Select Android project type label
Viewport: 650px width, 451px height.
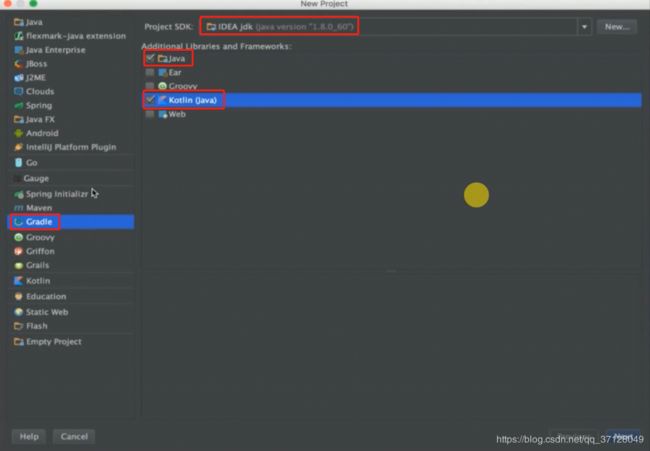coord(42,133)
